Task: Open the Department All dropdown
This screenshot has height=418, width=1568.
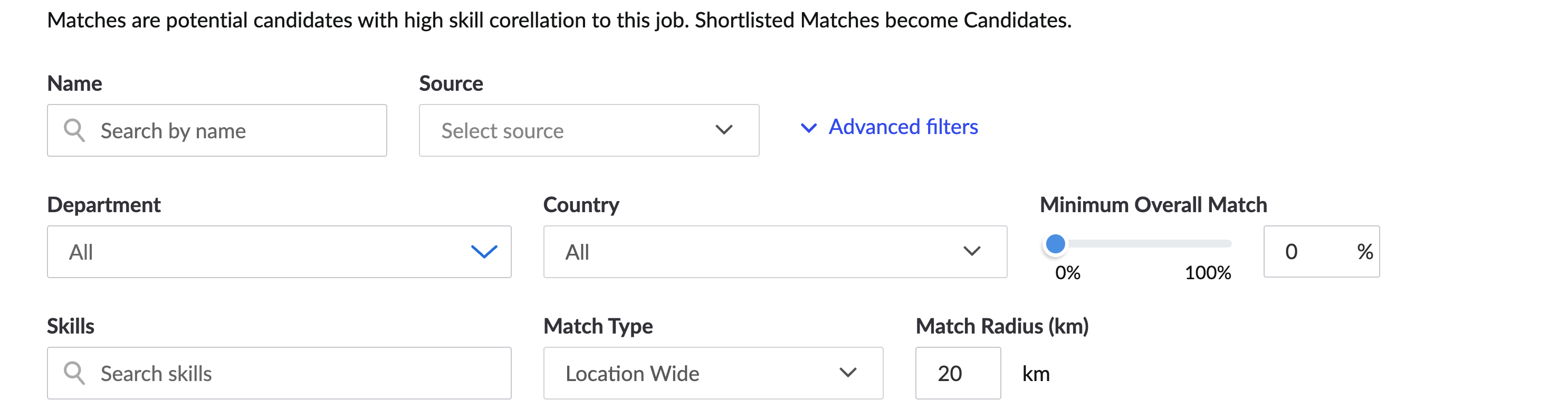Action: pyautogui.click(x=280, y=252)
